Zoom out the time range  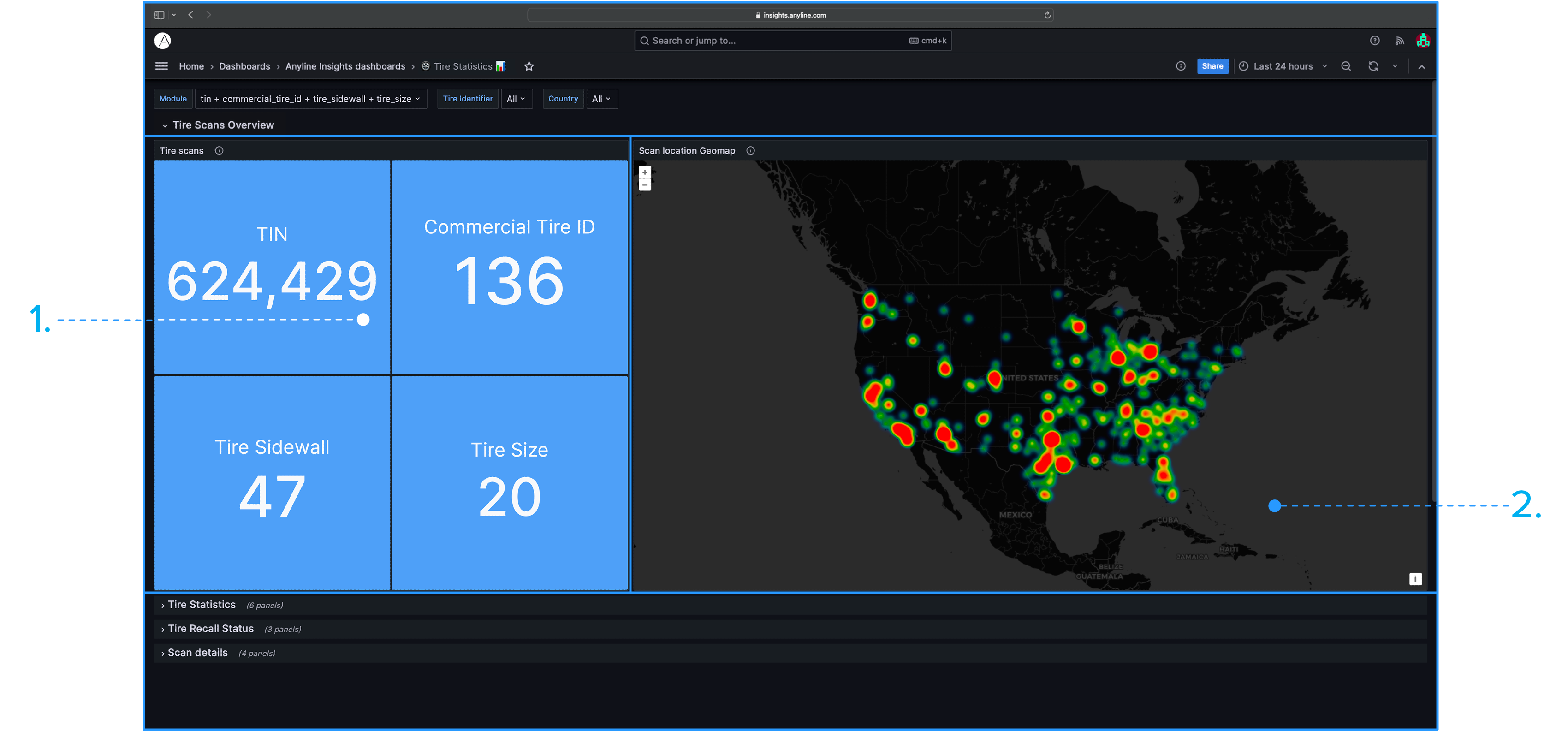pos(1346,66)
